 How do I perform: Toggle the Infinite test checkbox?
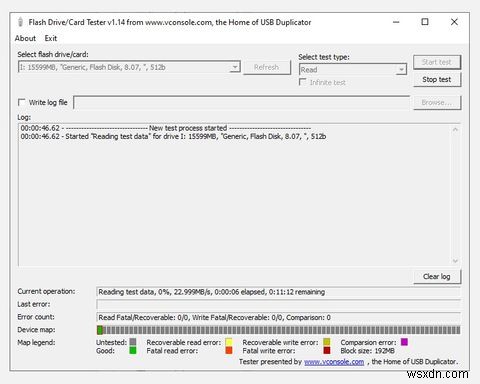(302, 82)
